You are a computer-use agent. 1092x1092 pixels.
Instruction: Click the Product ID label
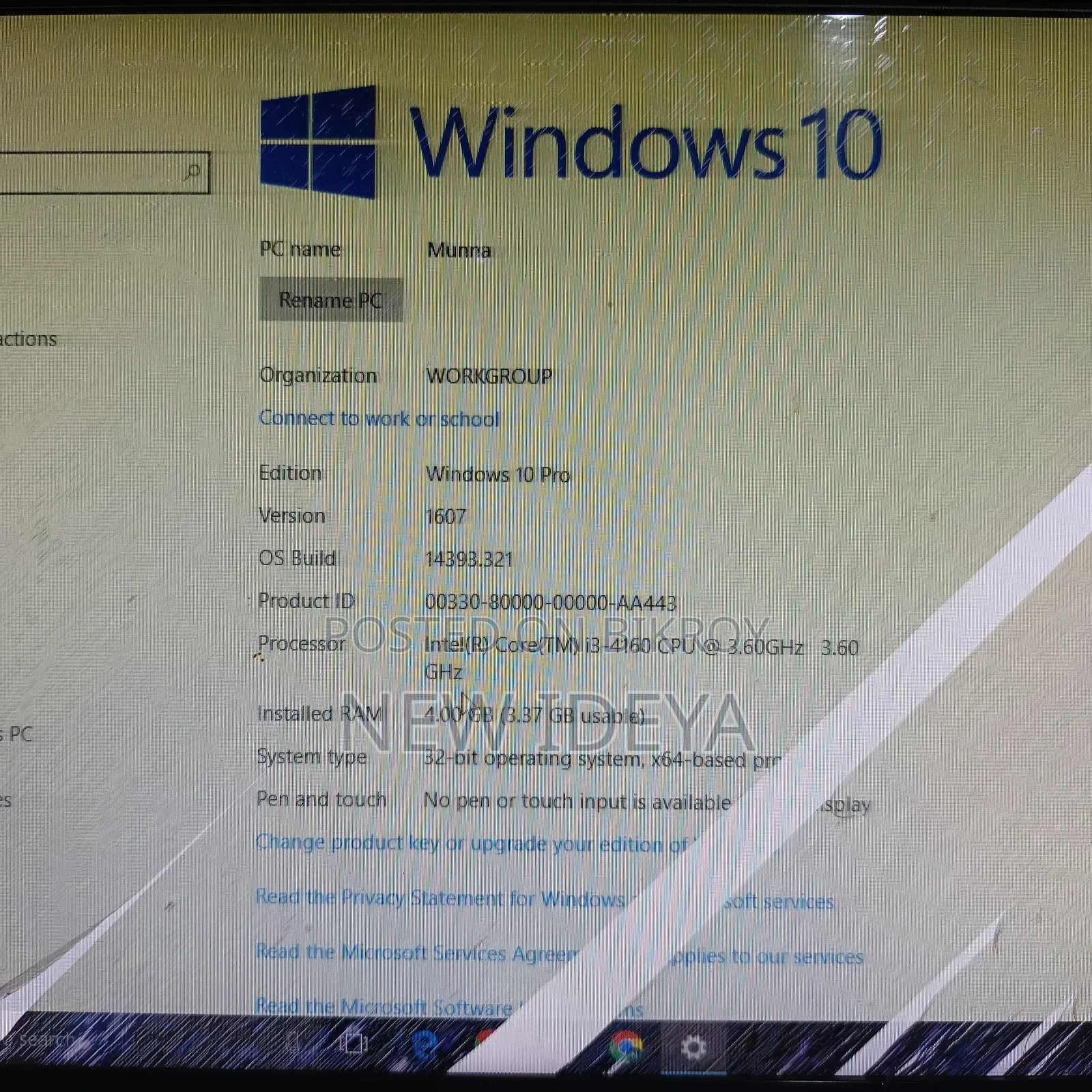pyautogui.click(x=306, y=601)
